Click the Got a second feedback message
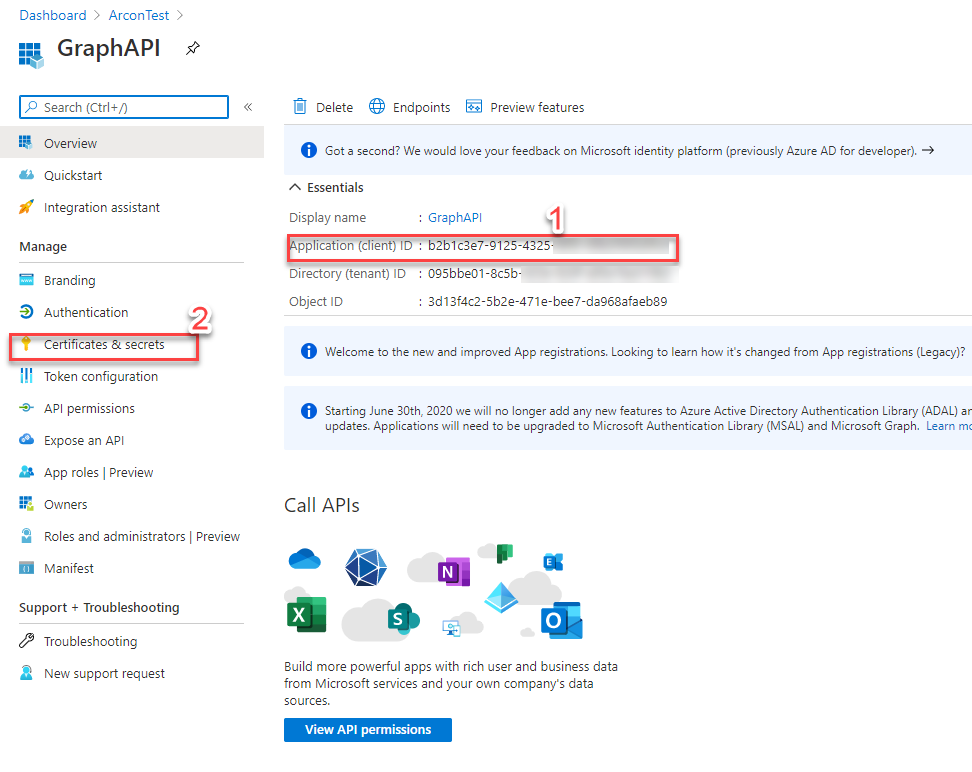Screen dimensions: 972x772 click(x=621, y=151)
